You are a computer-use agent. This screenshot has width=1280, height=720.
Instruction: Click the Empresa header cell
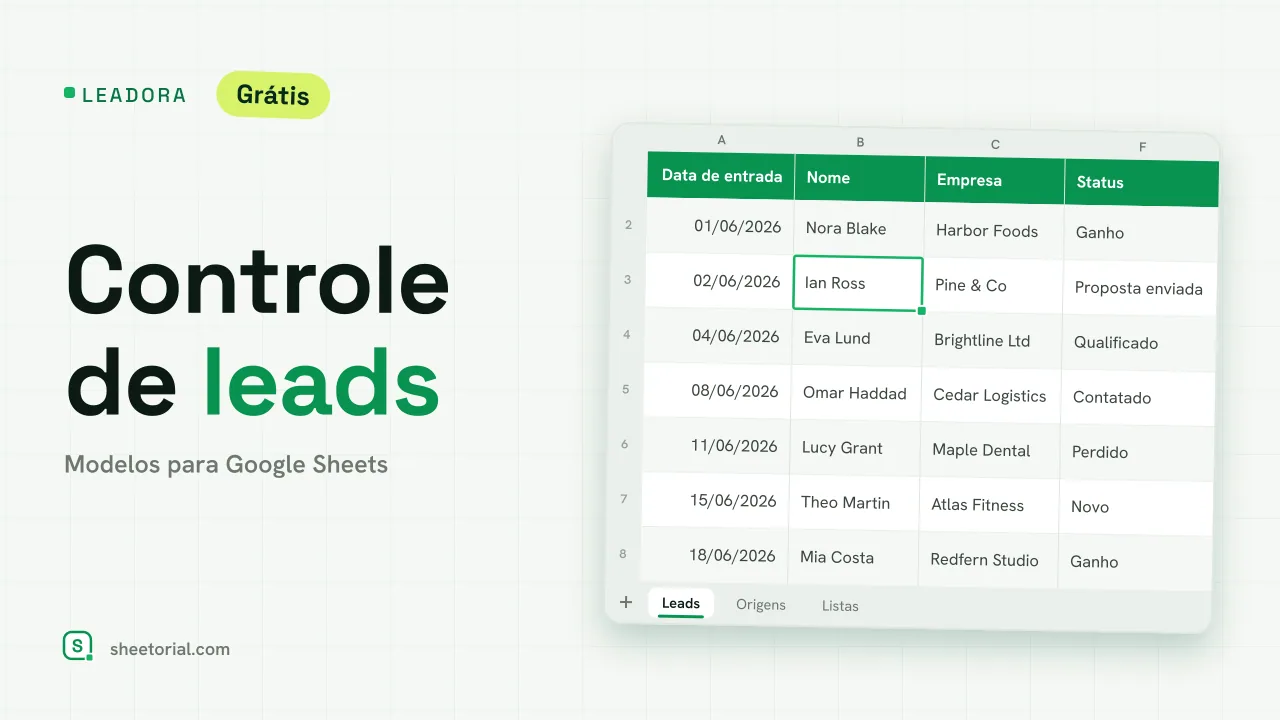pos(995,181)
